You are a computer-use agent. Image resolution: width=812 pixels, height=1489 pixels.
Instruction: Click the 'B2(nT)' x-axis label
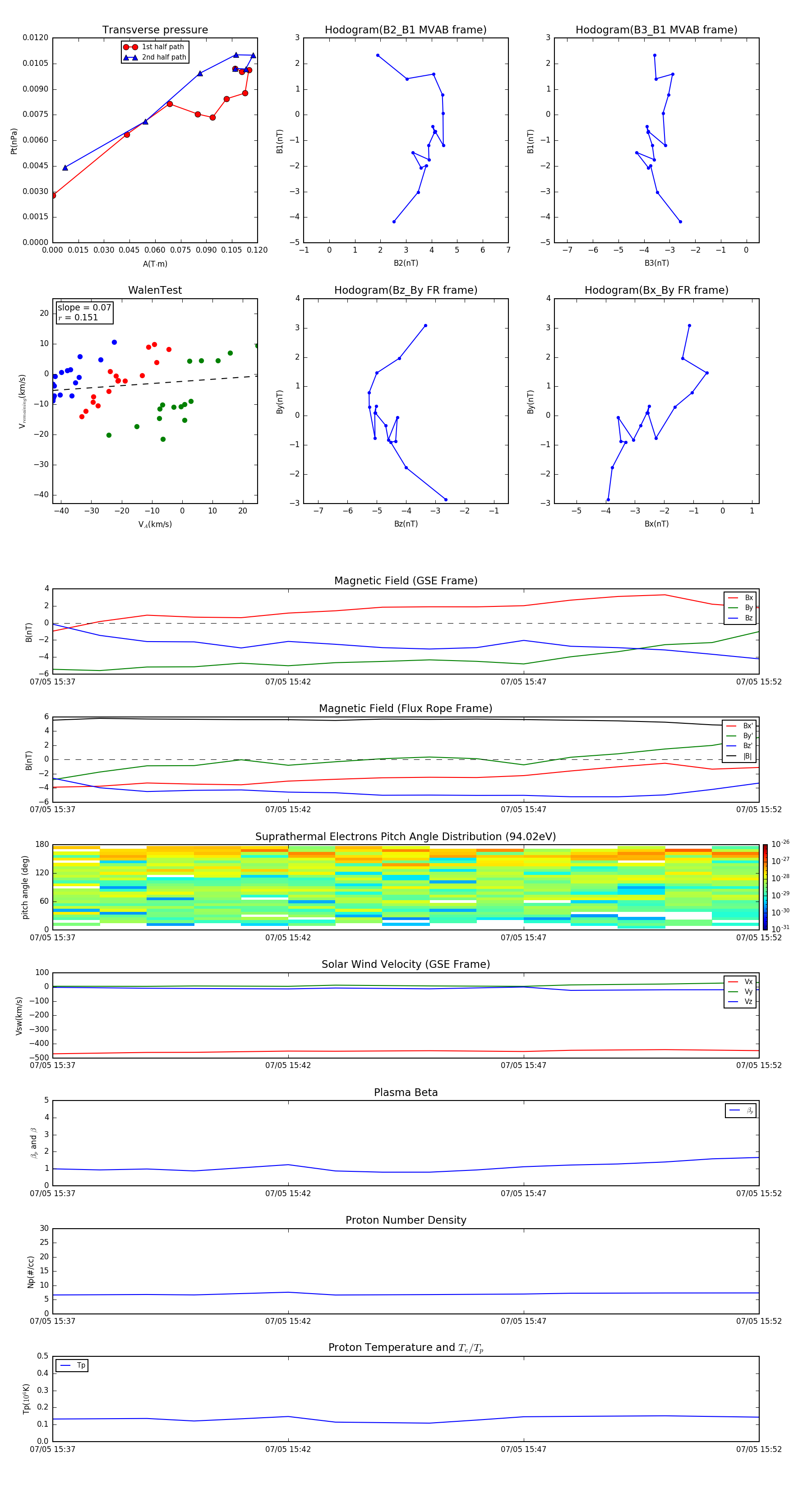406,263
